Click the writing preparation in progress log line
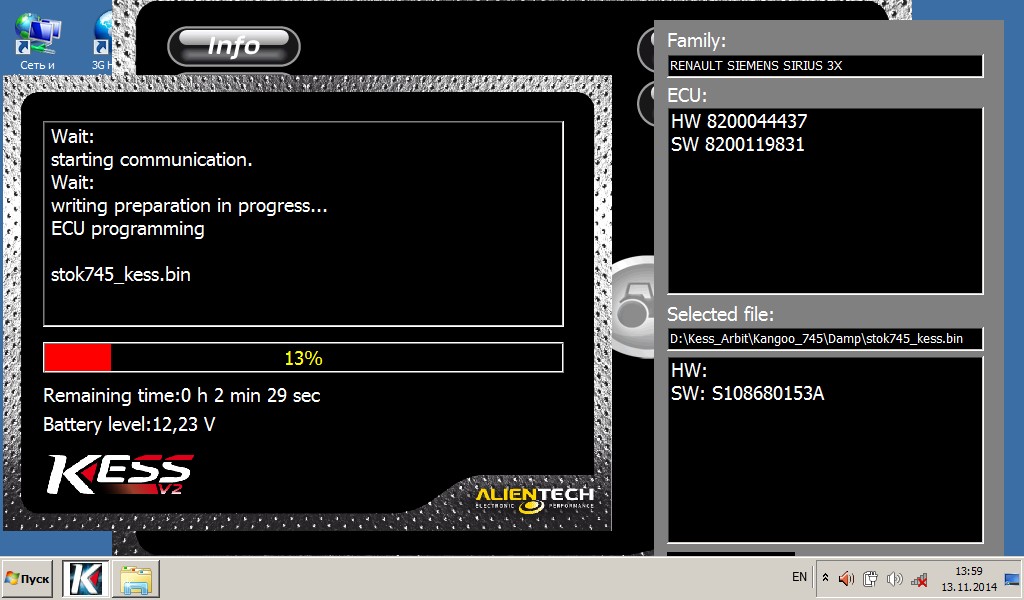The height and width of the screenshot is (600, 1024). click(189, 206)
